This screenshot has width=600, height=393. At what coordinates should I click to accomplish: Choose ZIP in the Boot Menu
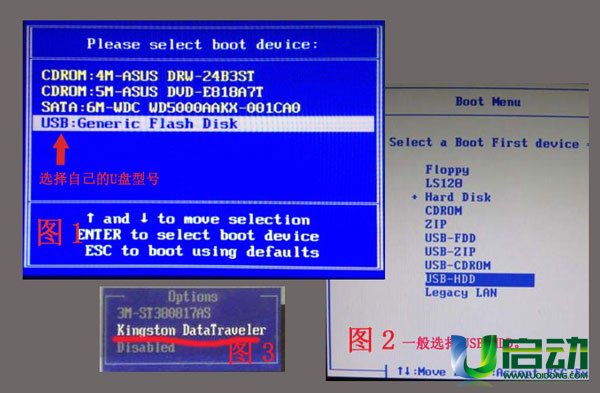(x=436, y=224)
